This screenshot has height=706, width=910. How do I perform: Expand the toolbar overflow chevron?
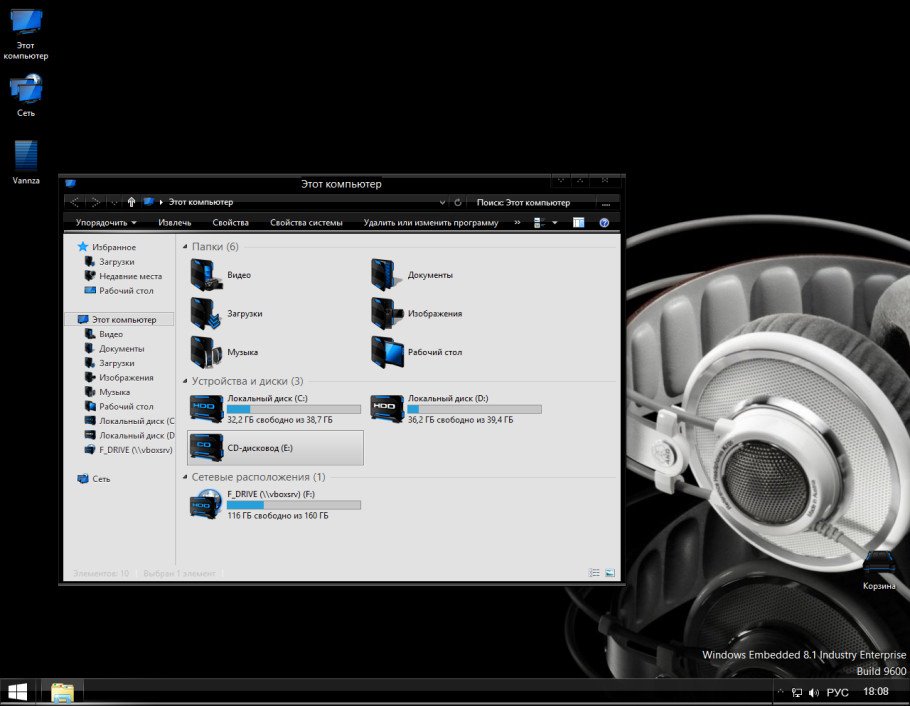(517, 222)
